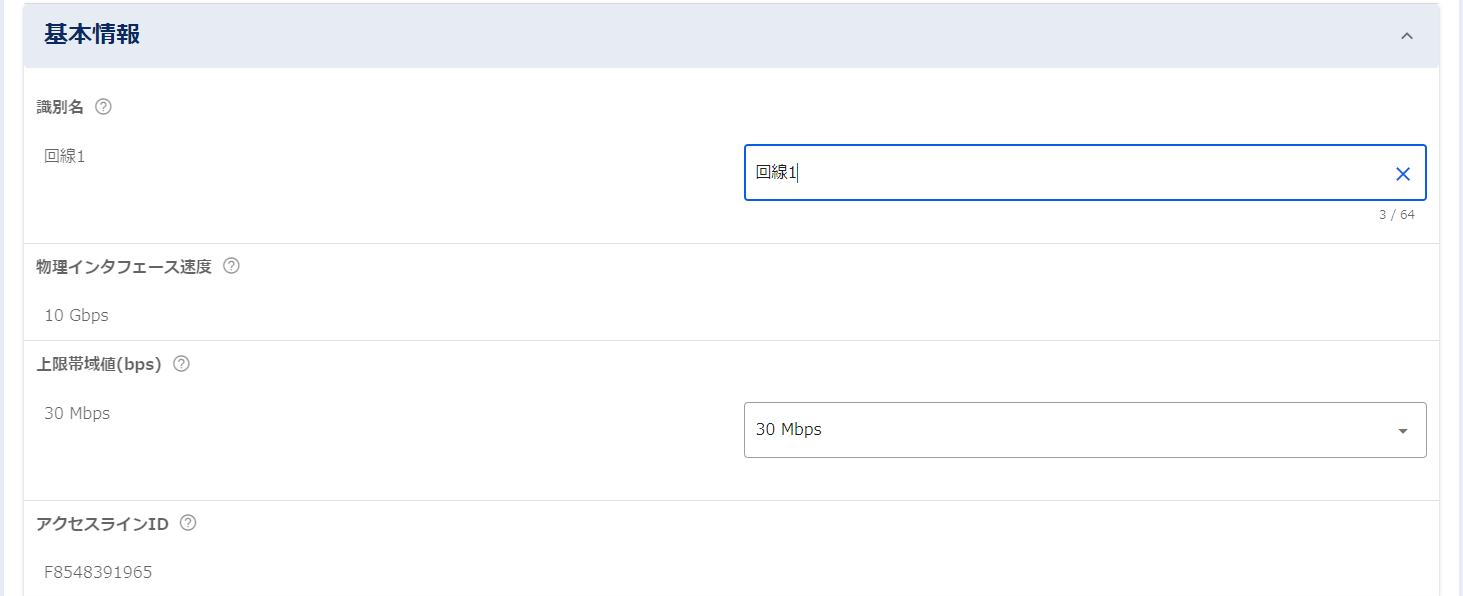
Task: Open help icon beside 物理インタフェース速度
Action: [231, 266]
